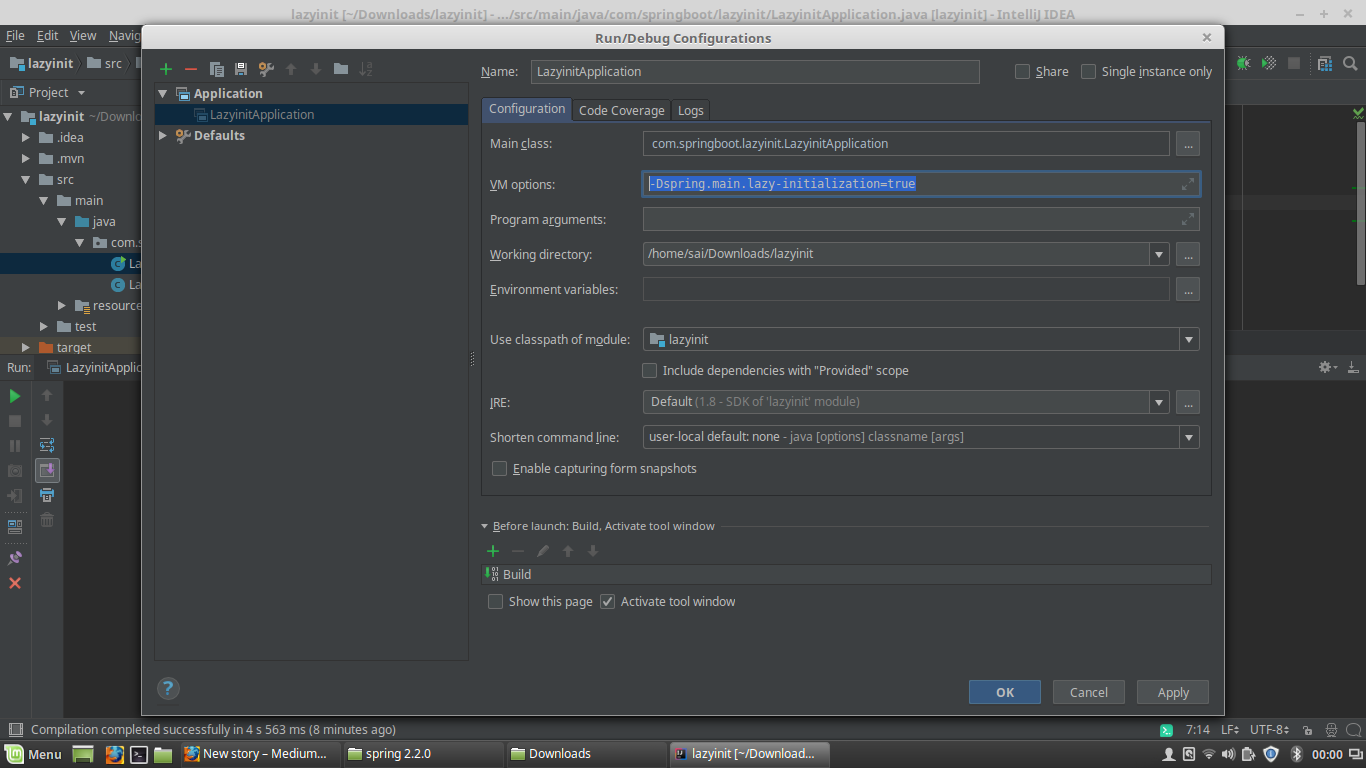Check Include dependencies with Provided scope
1366x768 pixels.
click(x=650, y=370)
